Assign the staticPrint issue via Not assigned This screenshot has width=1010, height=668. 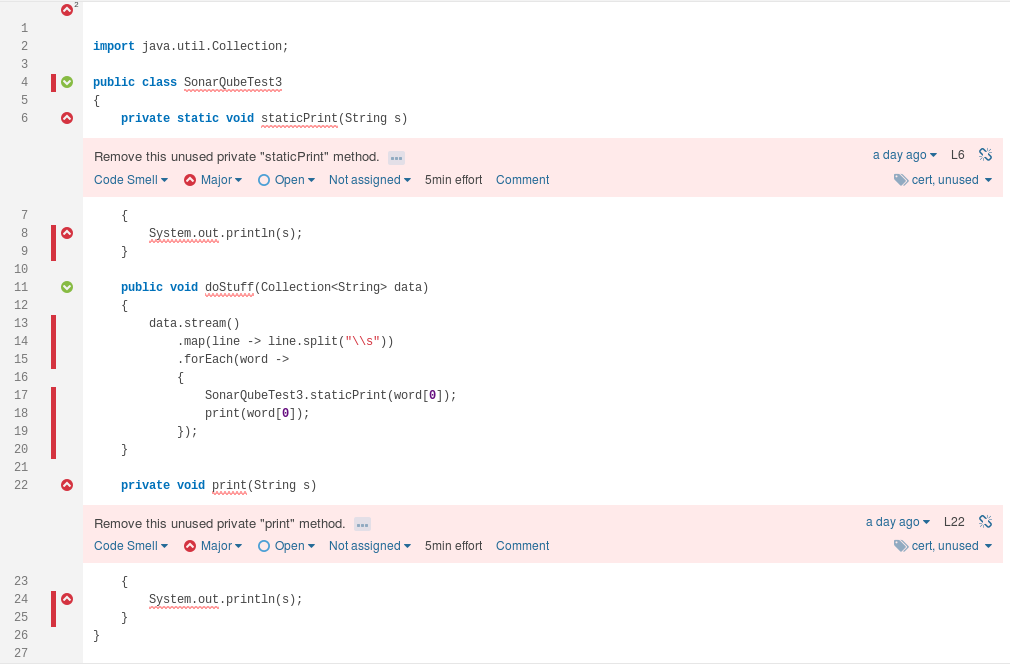point(370,180)
